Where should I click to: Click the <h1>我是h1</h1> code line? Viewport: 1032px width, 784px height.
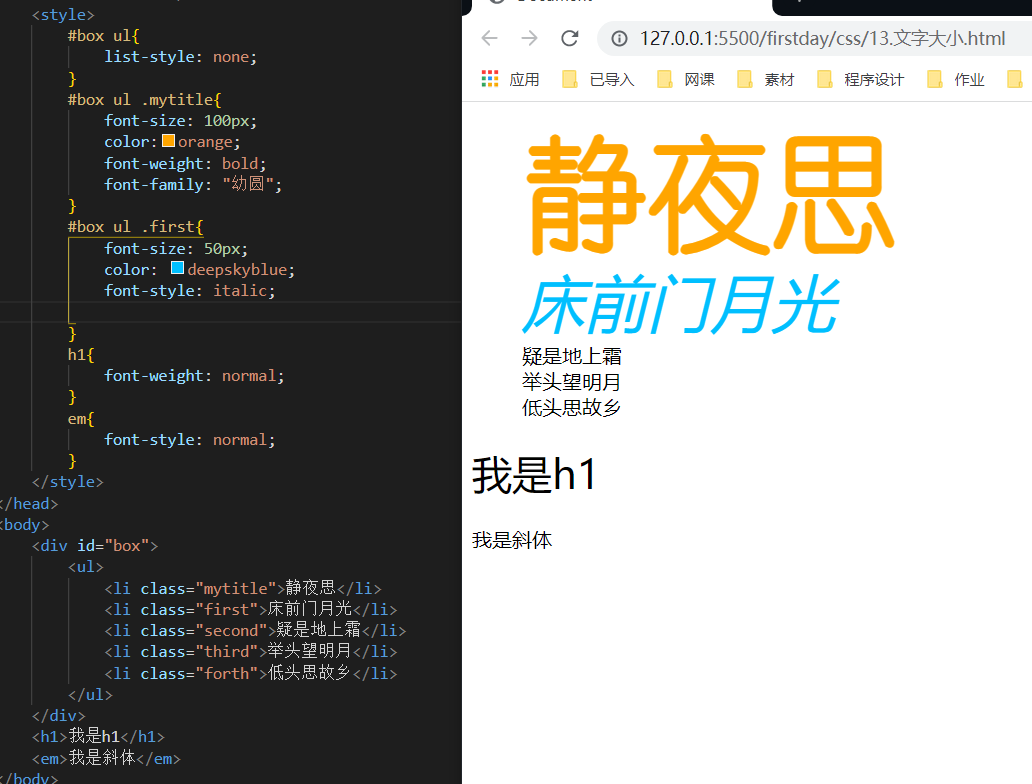98,736
